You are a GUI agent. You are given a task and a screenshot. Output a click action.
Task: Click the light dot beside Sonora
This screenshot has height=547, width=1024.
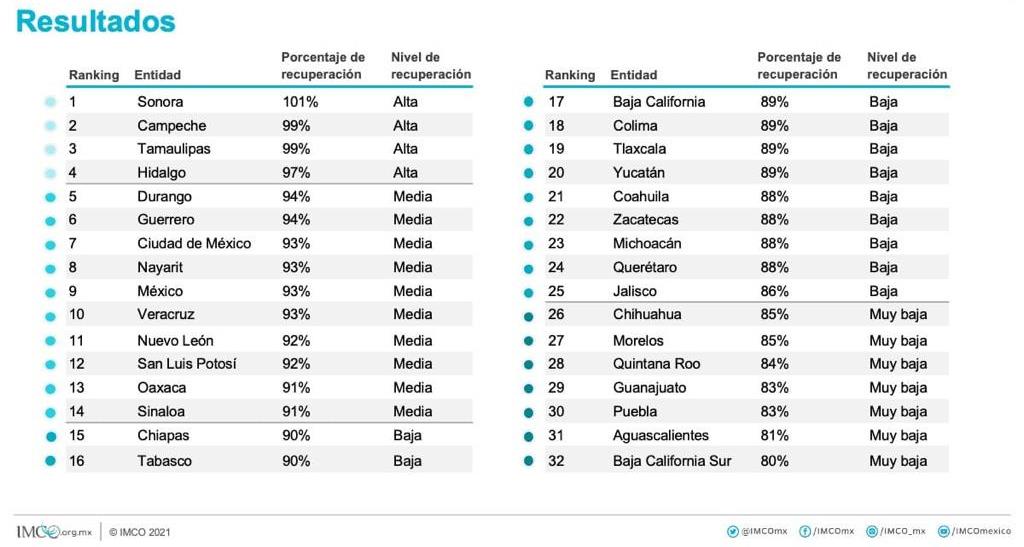pos(50,102)
